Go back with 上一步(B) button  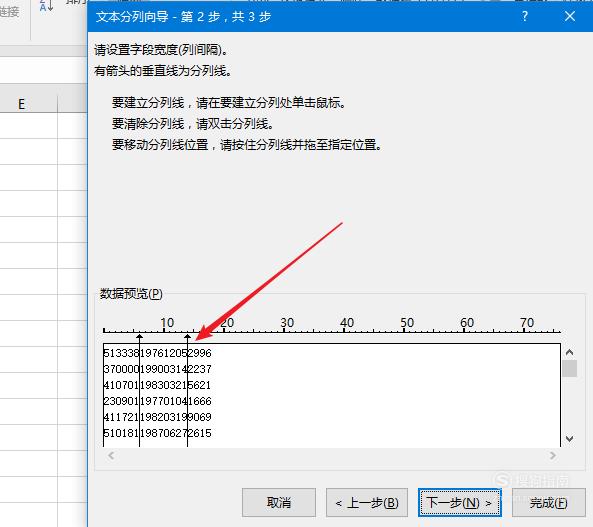367,502
